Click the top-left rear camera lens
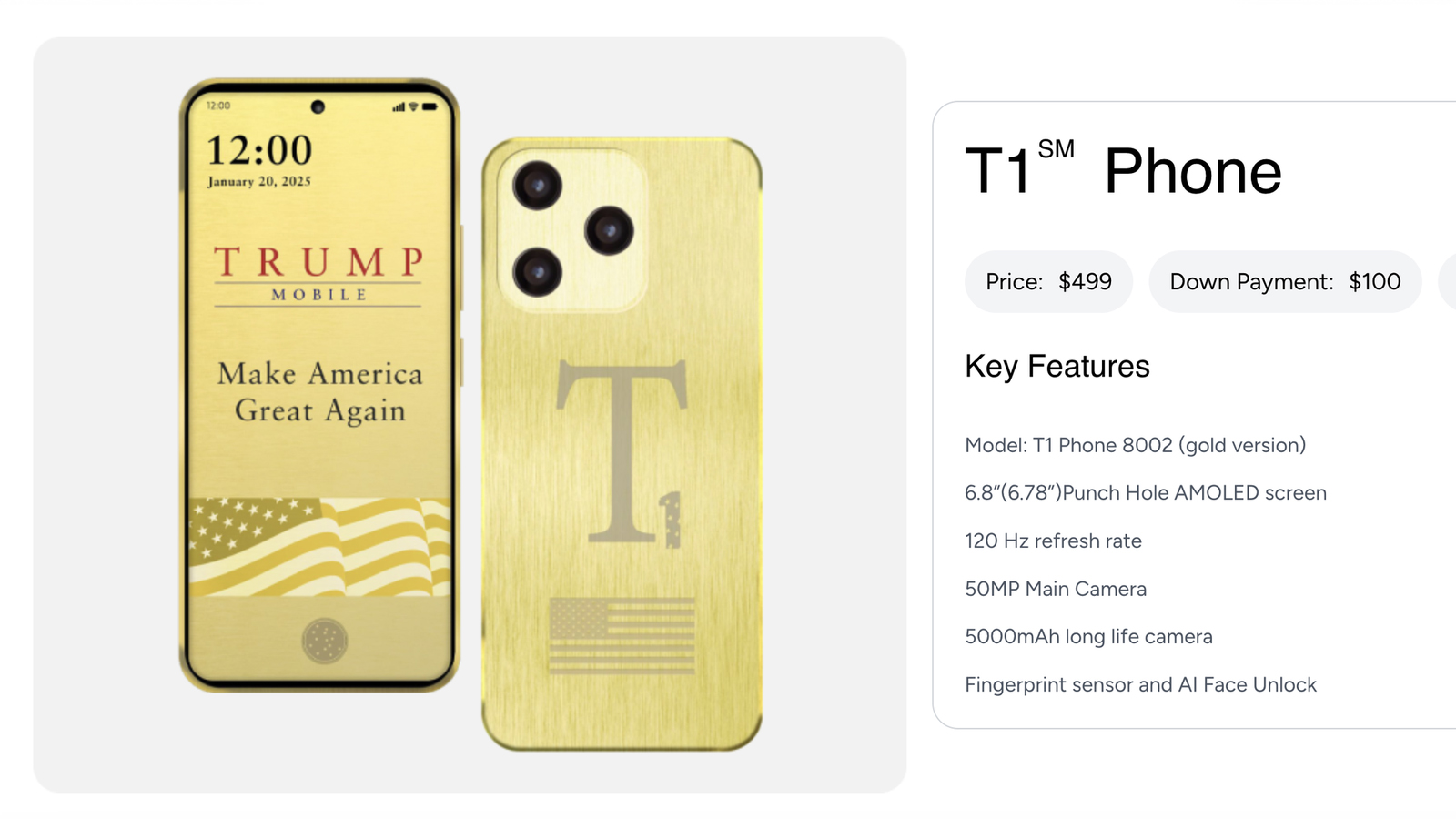 pyautogui.click(x=538, y=186)
